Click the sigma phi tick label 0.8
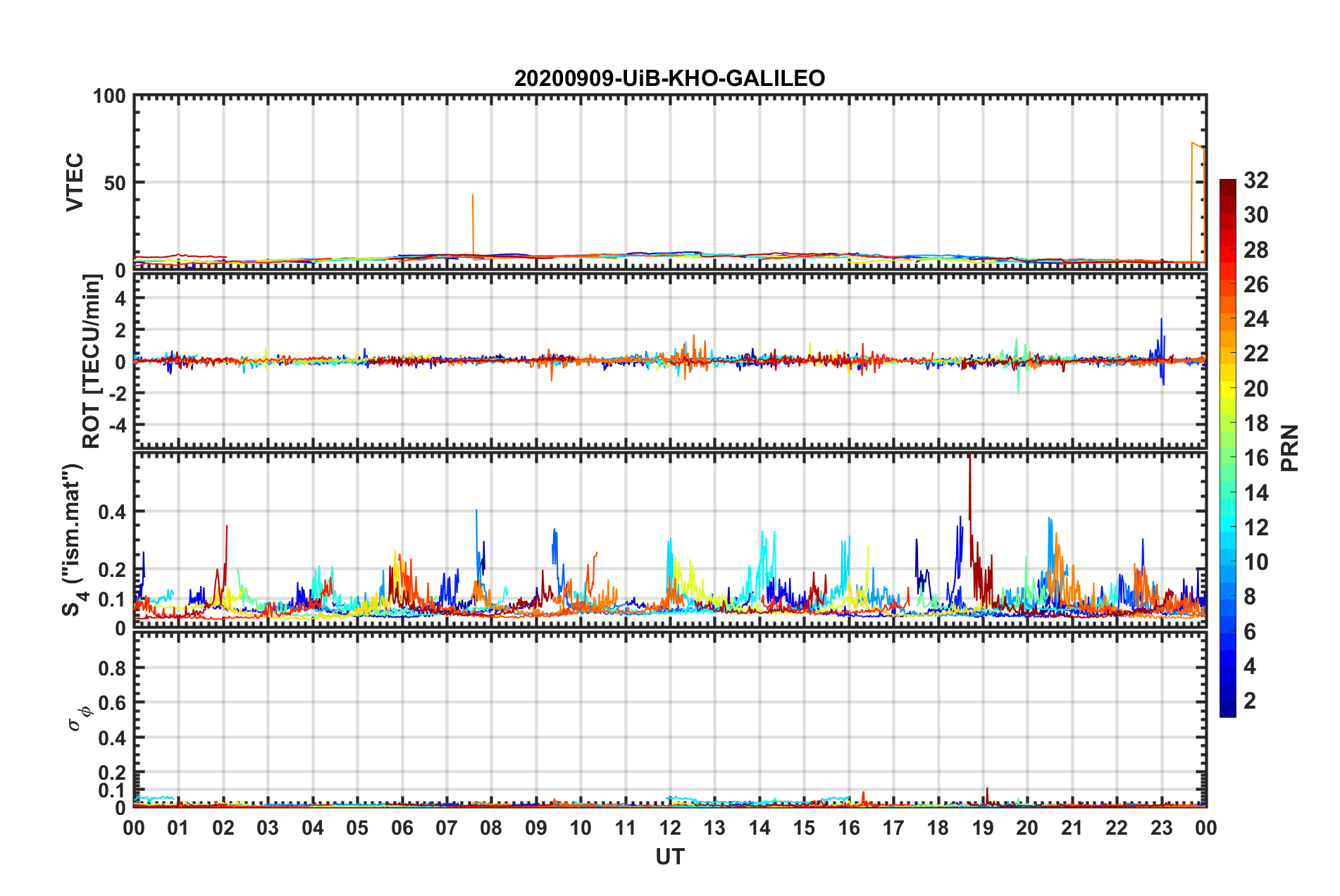Screen dimensions: 1340x896 (x=113, y=668)
